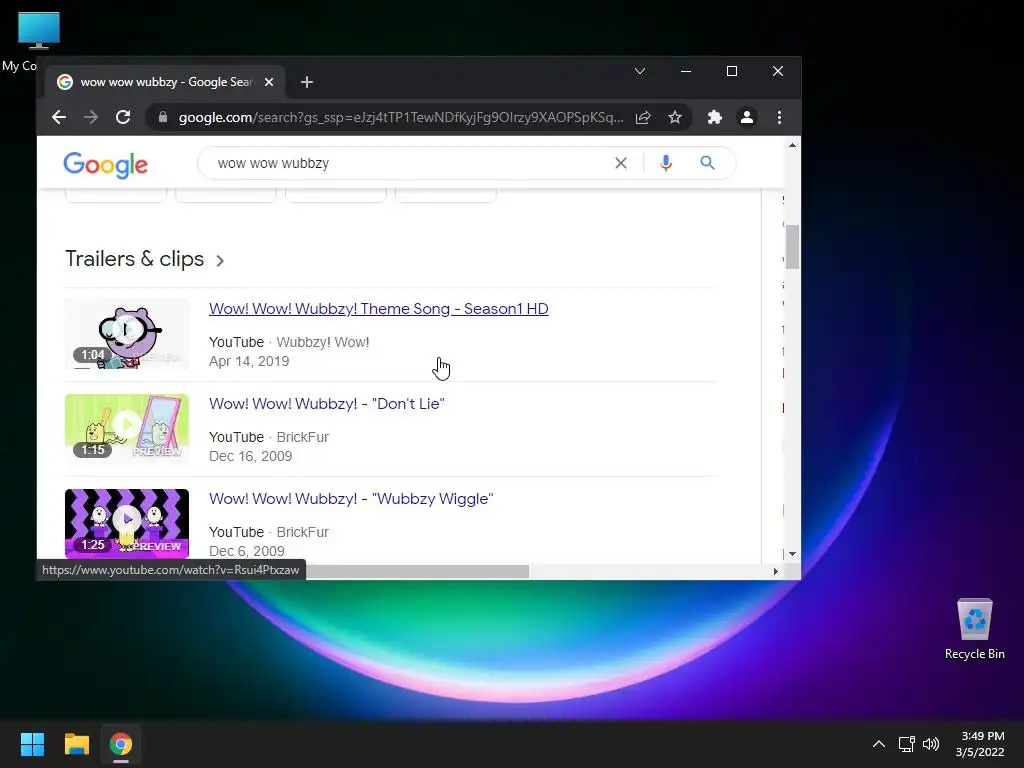The height and width of the screenshot is (768, 1024).
Task: Open the clock showing 3:49 PM
Action: coord(980,744)
